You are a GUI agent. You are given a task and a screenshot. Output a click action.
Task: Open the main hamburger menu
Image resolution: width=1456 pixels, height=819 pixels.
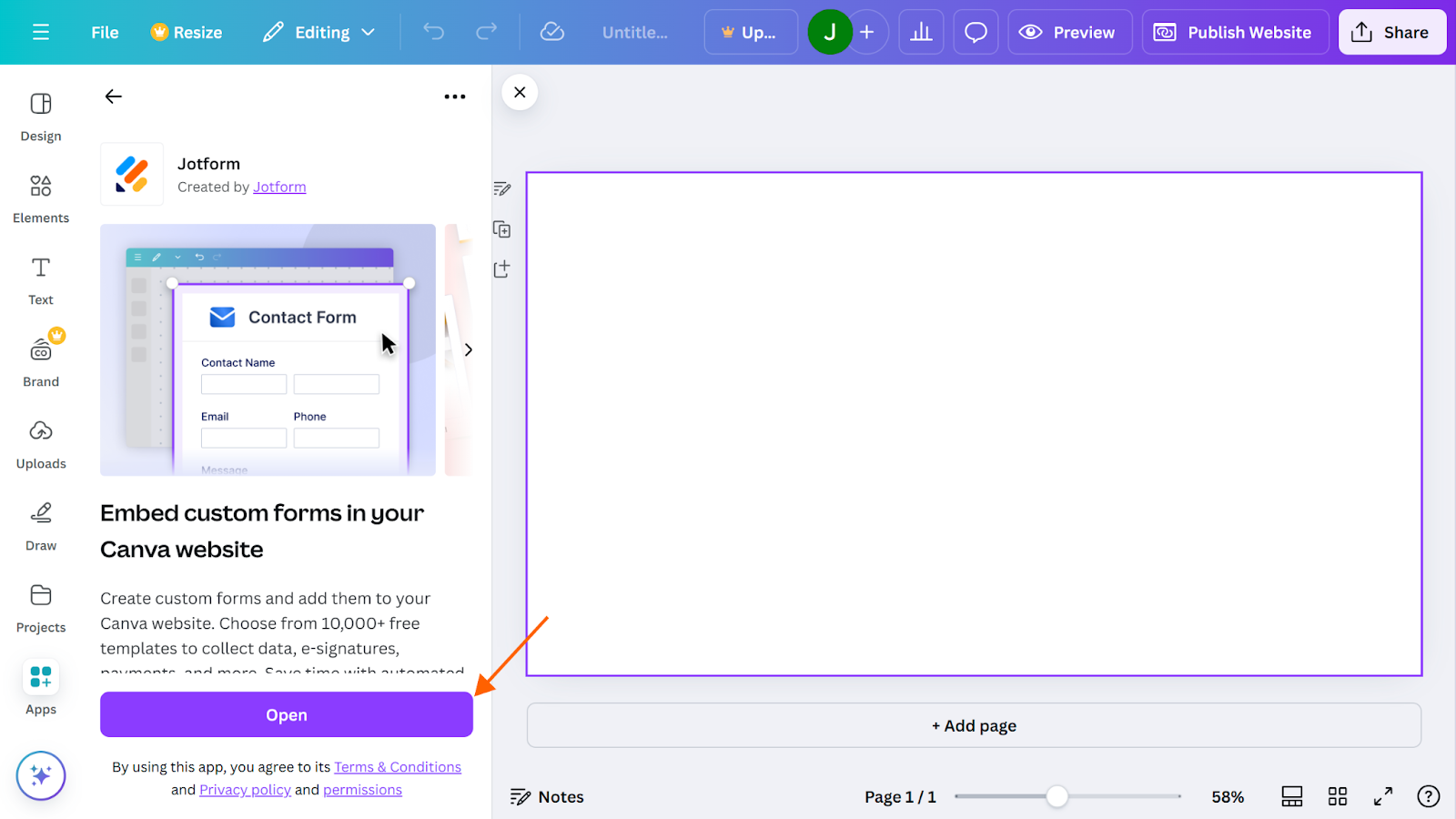coord(40,31)
